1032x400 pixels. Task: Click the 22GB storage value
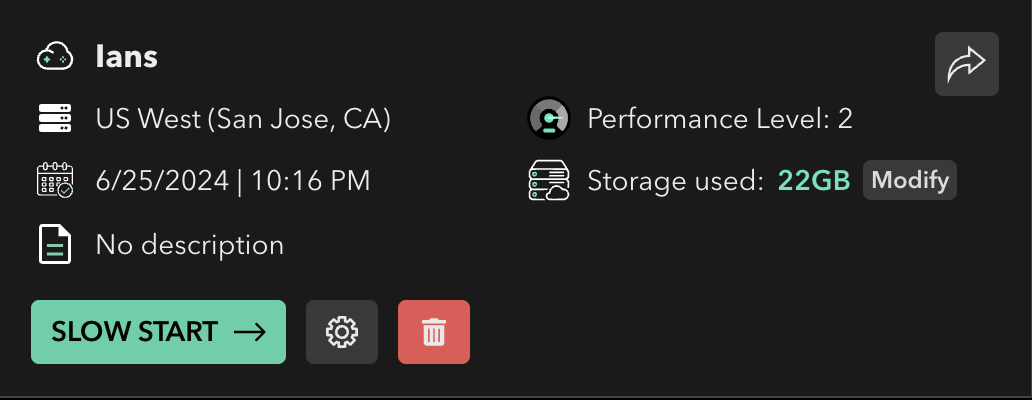tap(814, 180)
